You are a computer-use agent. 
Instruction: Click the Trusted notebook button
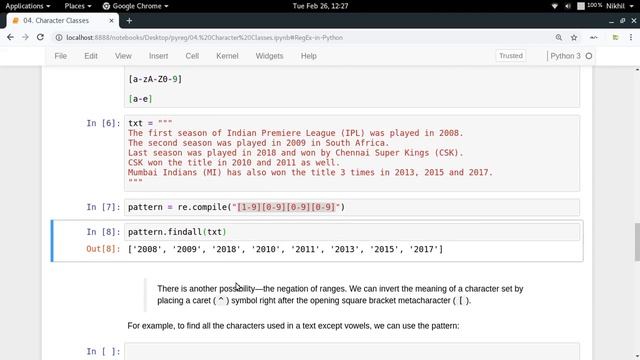pos(511,56)
